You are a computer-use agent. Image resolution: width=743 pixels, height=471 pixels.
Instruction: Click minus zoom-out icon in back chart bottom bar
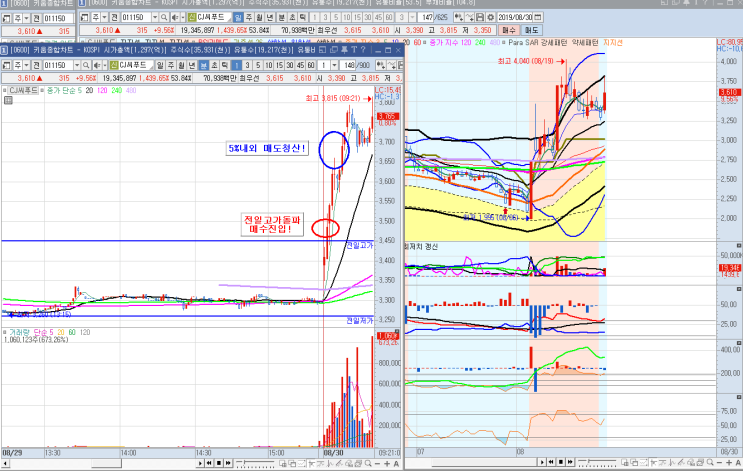point(719,462)
